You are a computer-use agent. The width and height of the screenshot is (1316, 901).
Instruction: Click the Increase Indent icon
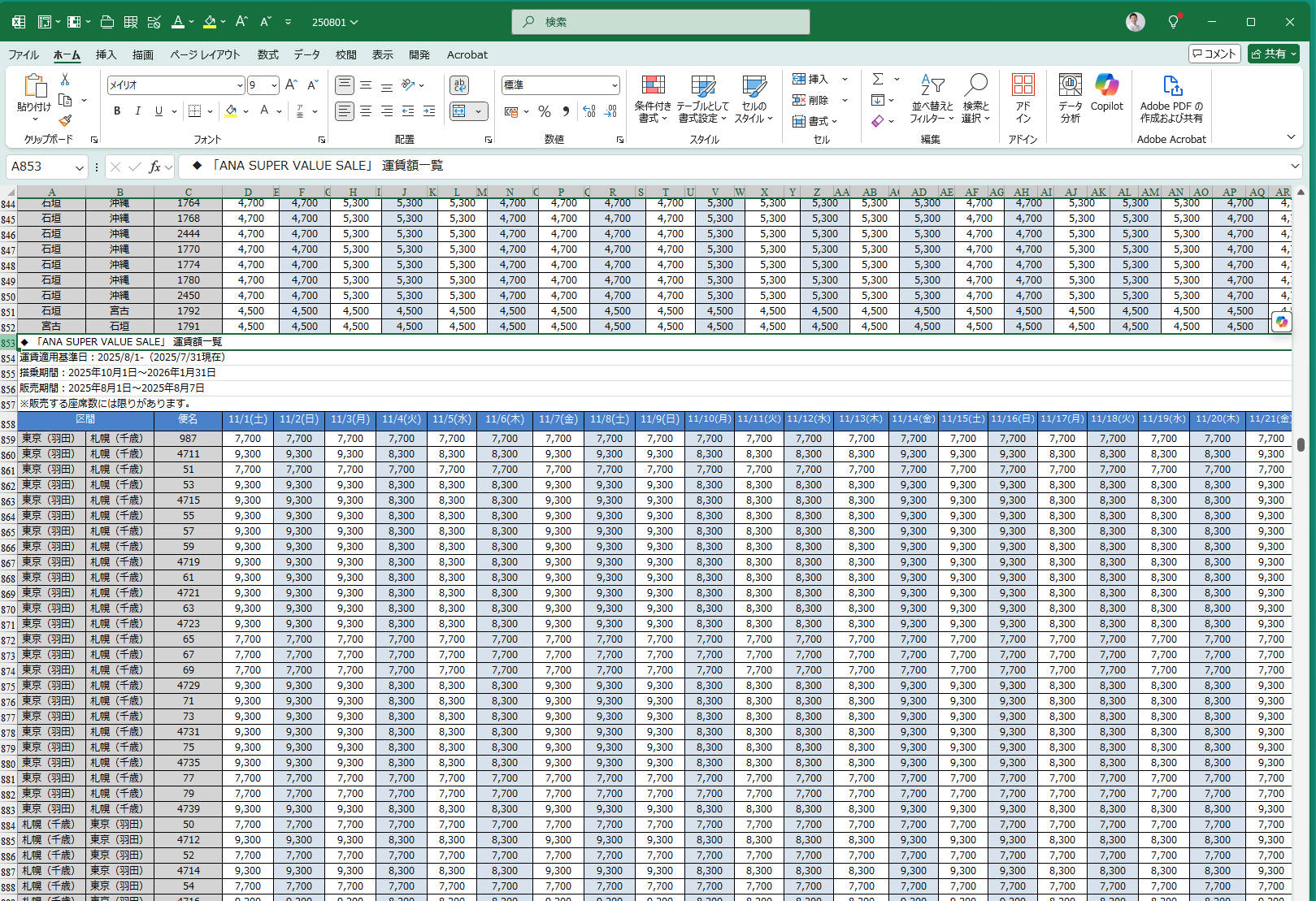429,110
